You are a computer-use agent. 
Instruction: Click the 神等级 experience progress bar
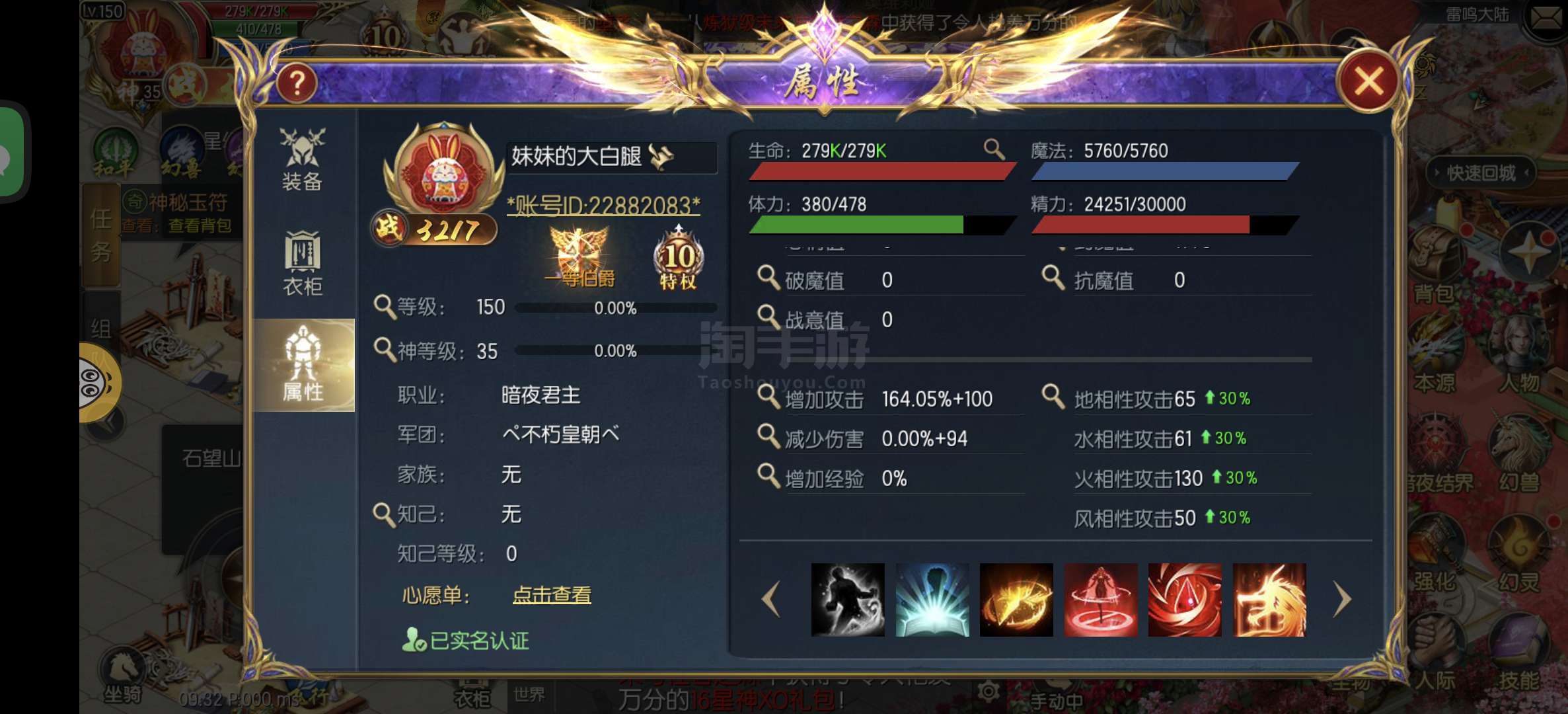[x=615, y=350]
